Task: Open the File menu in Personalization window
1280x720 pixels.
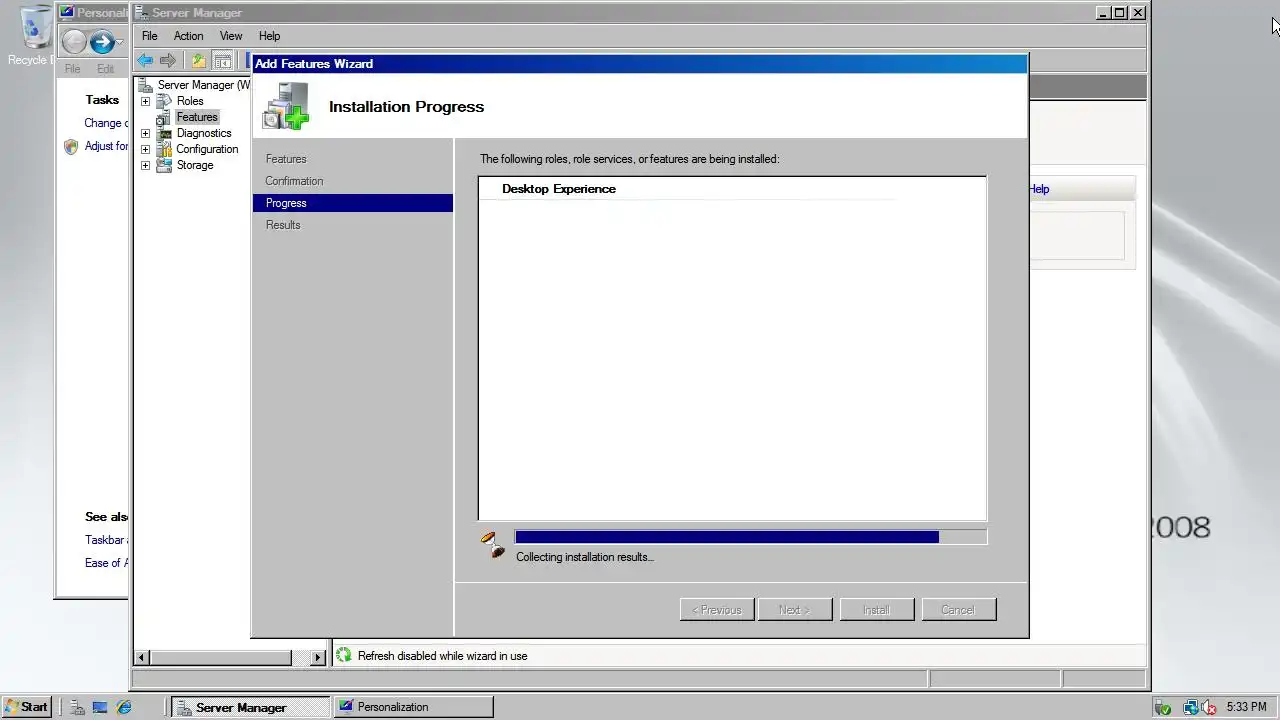Action: pos(73,69)
